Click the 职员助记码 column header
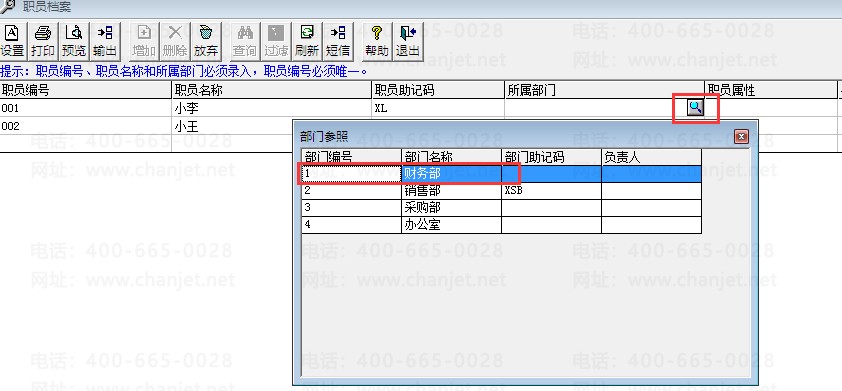 [438, 90]
